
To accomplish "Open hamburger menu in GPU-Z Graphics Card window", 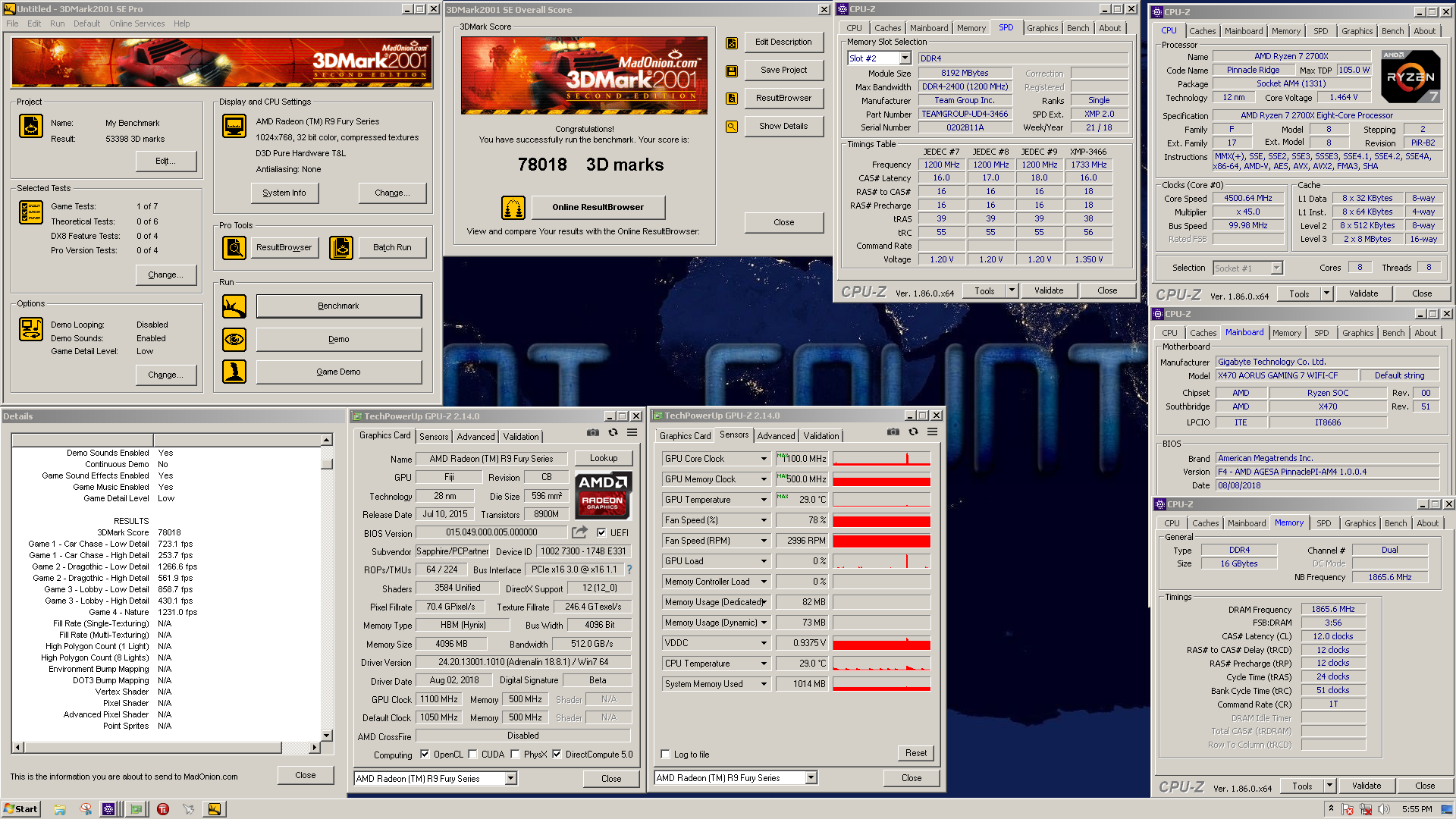I will tap(632, 432).
